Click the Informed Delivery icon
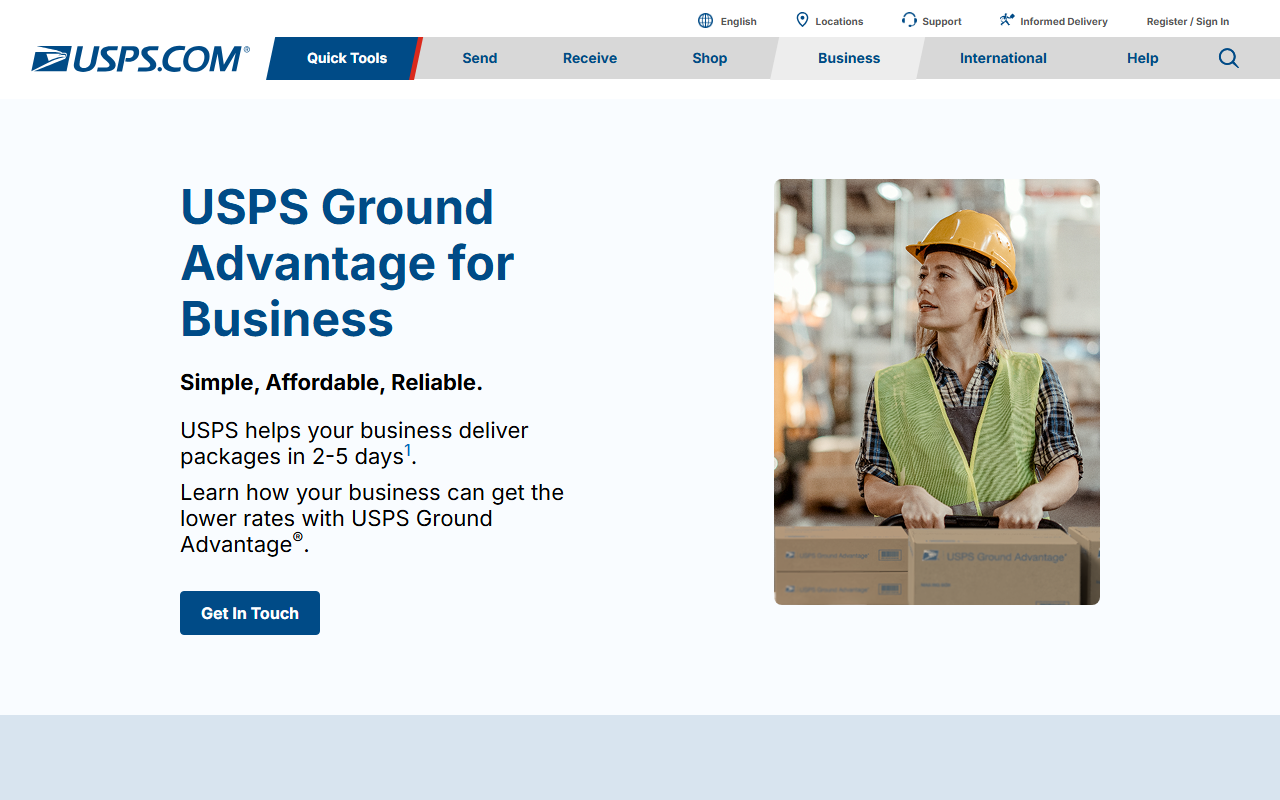1280x800 pixels. 1007,20
